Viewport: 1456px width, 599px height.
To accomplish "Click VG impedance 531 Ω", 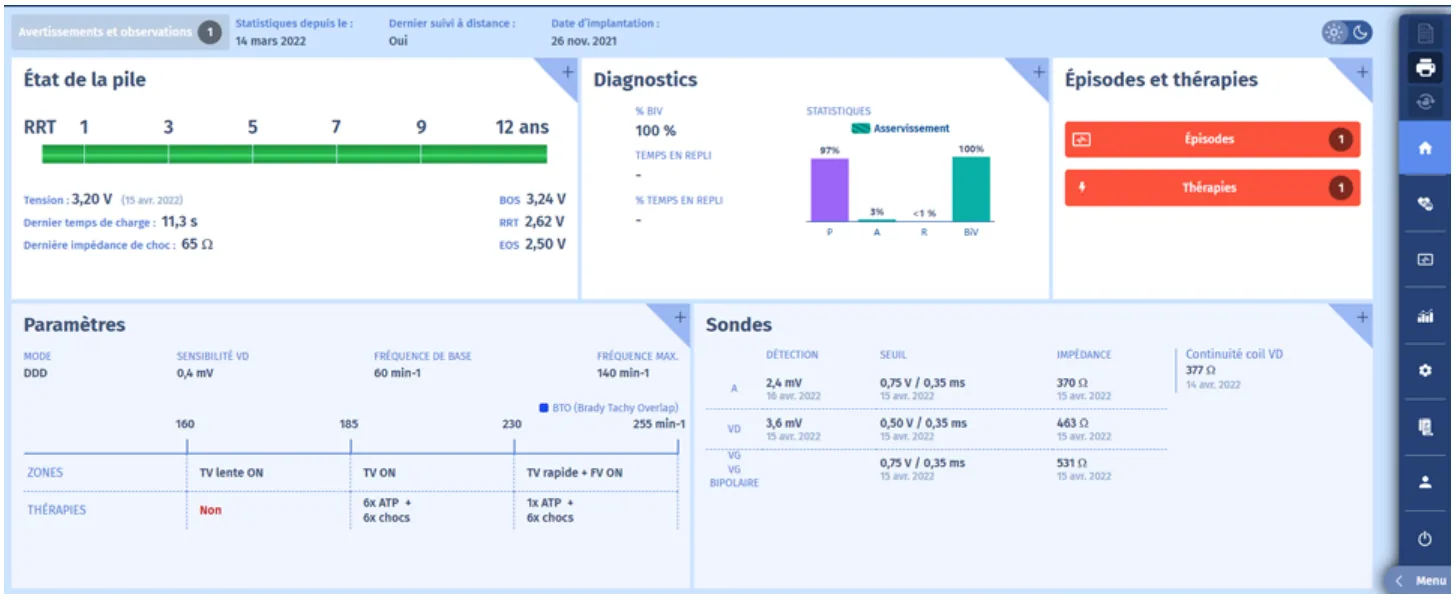I will pos(1072,463).
